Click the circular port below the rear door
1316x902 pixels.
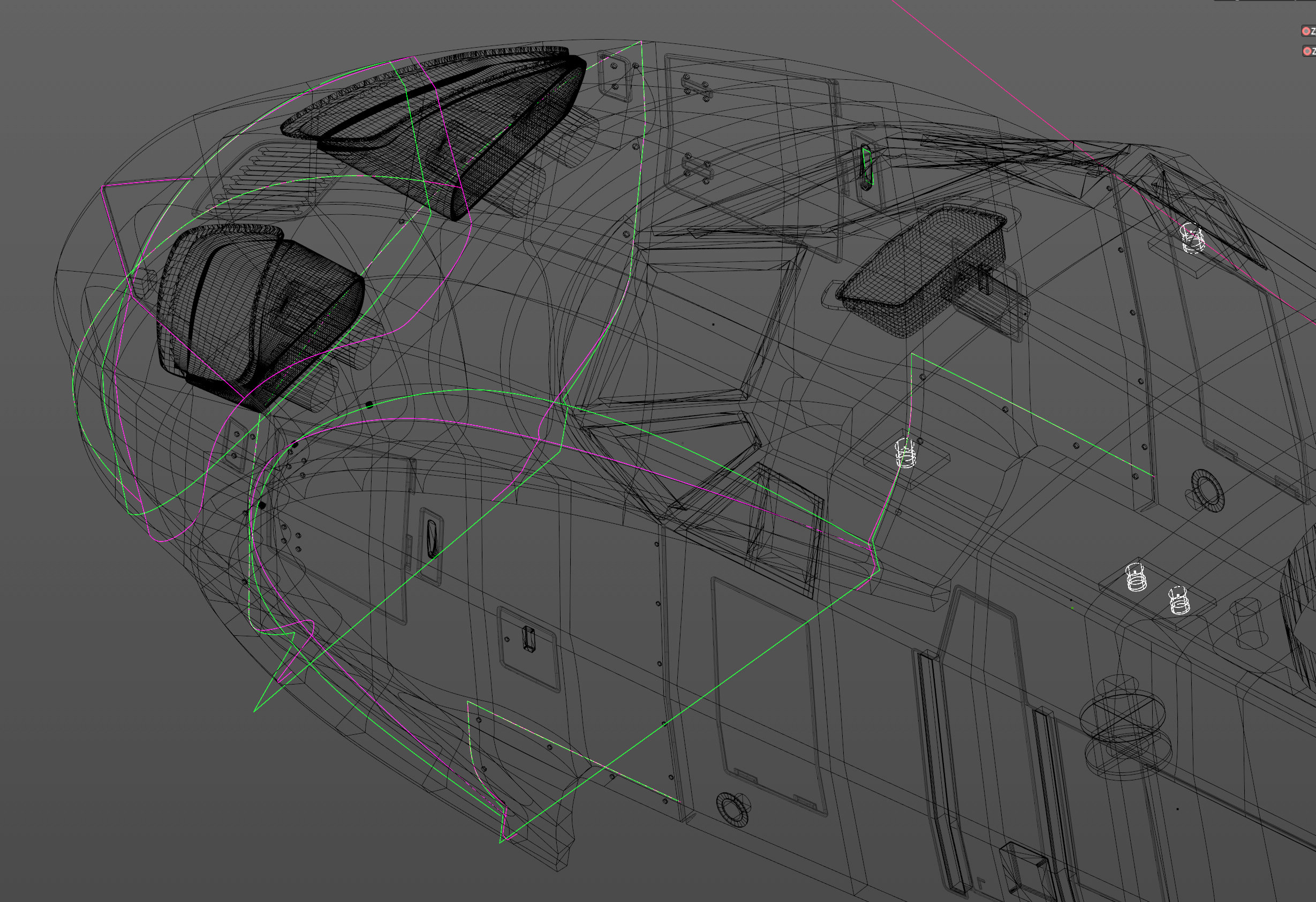click(733, 810)
